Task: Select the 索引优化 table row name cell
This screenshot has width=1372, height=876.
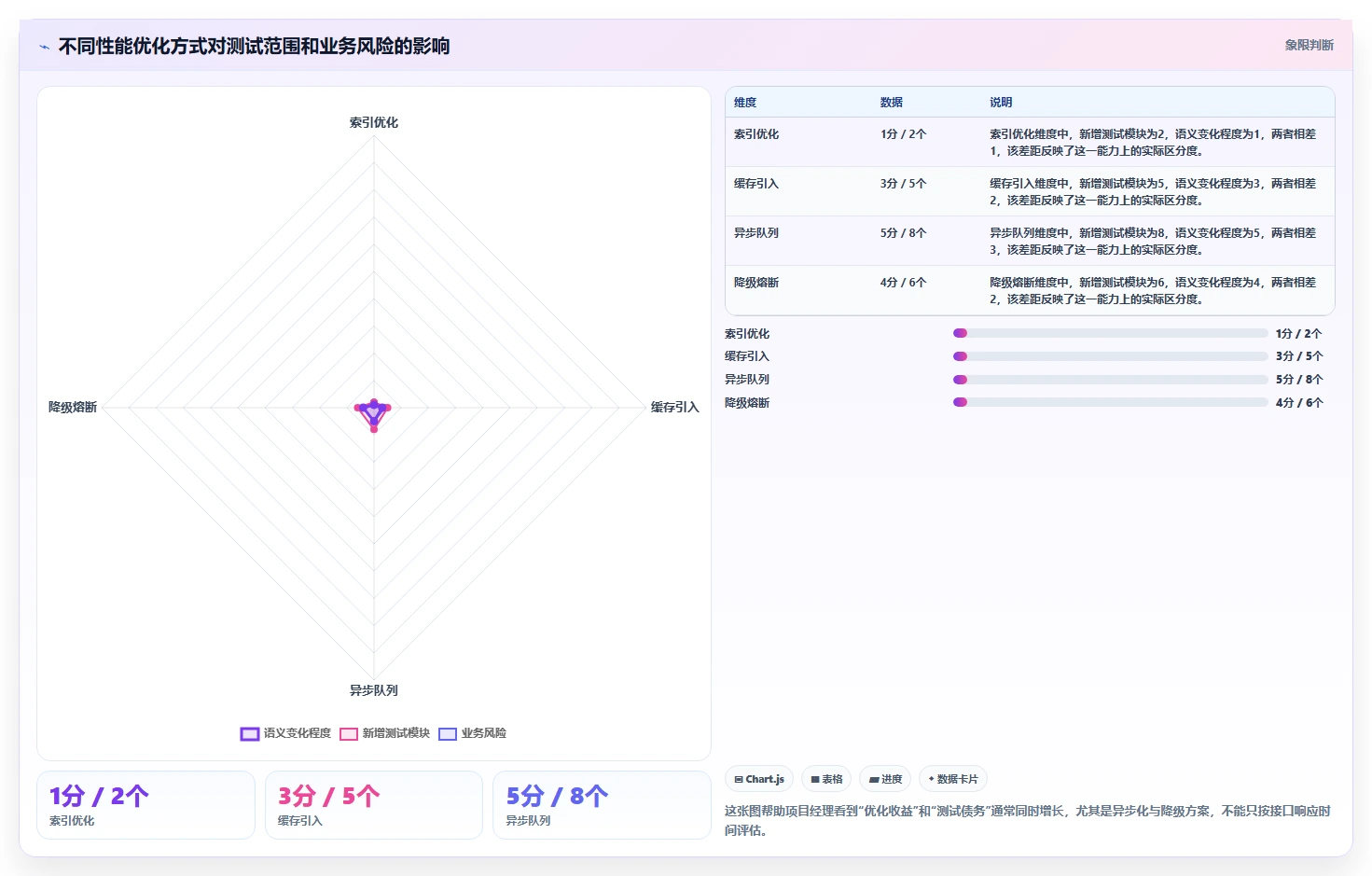Action: tap(756, 134)
